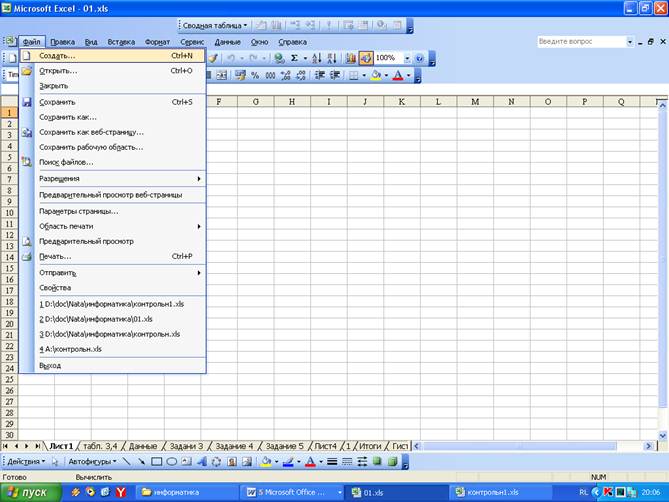Click Insert Diagram icon in Drawing toolbar
This screenshot has width=669, height=502.
click(x=216, y=461)
